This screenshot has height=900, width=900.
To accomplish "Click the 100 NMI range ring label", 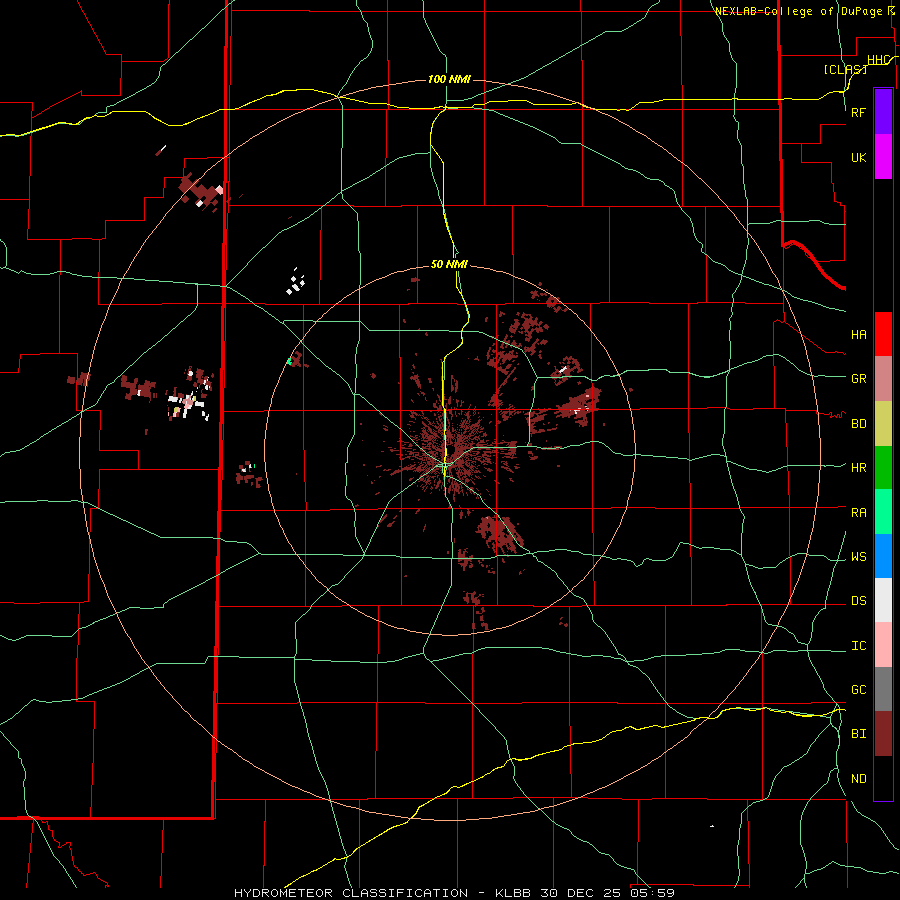I will coord(449,79).
